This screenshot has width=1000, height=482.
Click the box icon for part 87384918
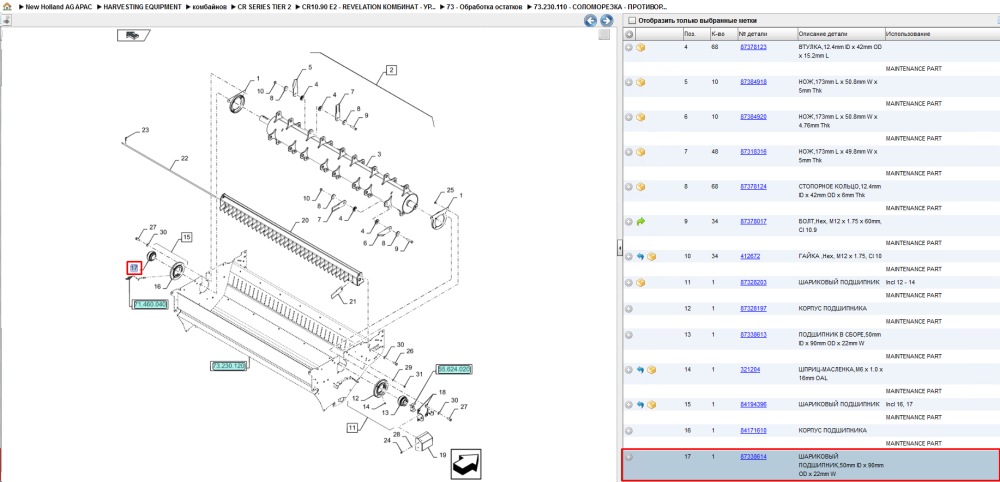(641, 82)
